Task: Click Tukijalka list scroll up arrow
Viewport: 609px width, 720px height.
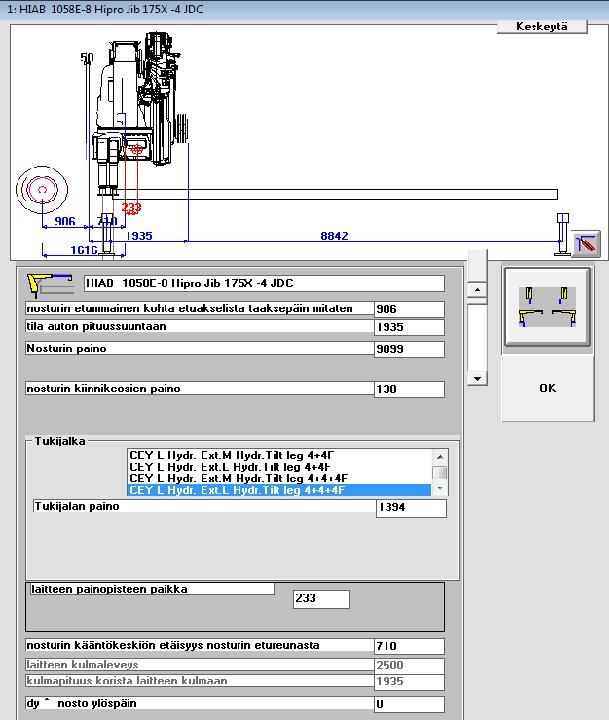Action: point(440,456)
